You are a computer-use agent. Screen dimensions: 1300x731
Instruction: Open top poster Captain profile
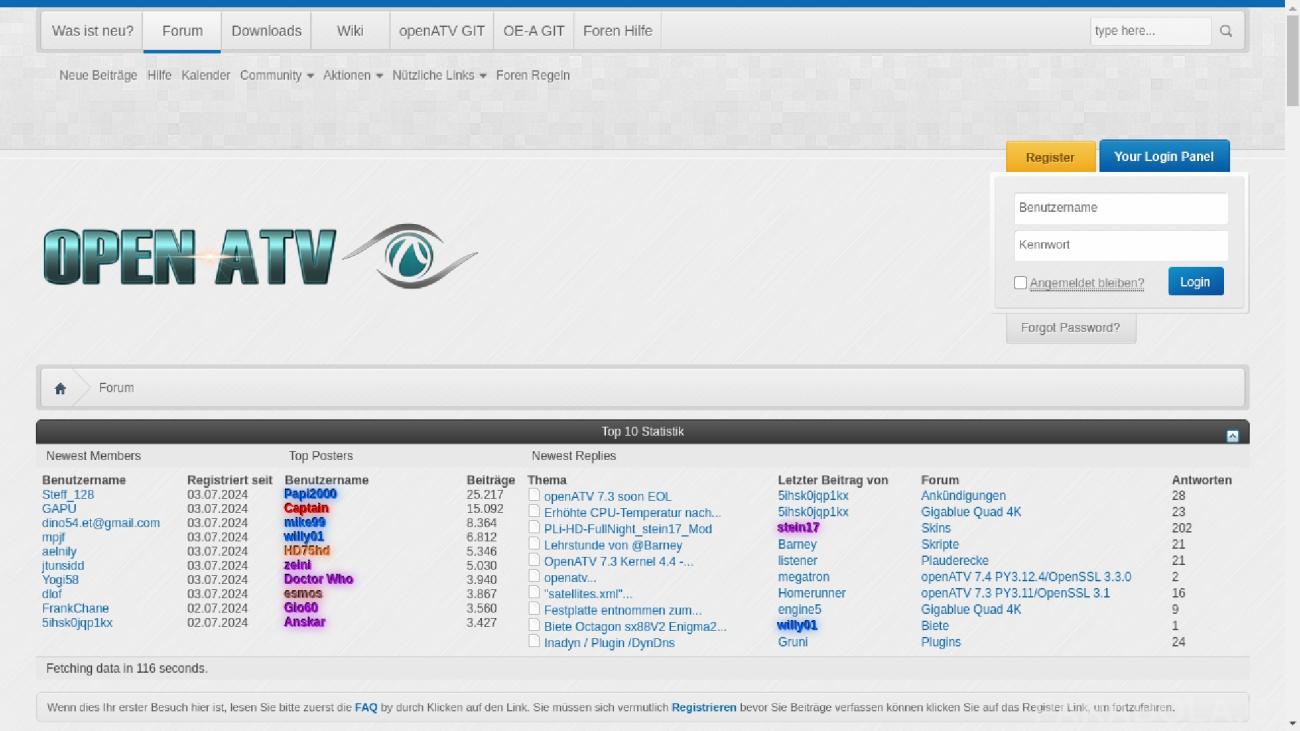306,508
